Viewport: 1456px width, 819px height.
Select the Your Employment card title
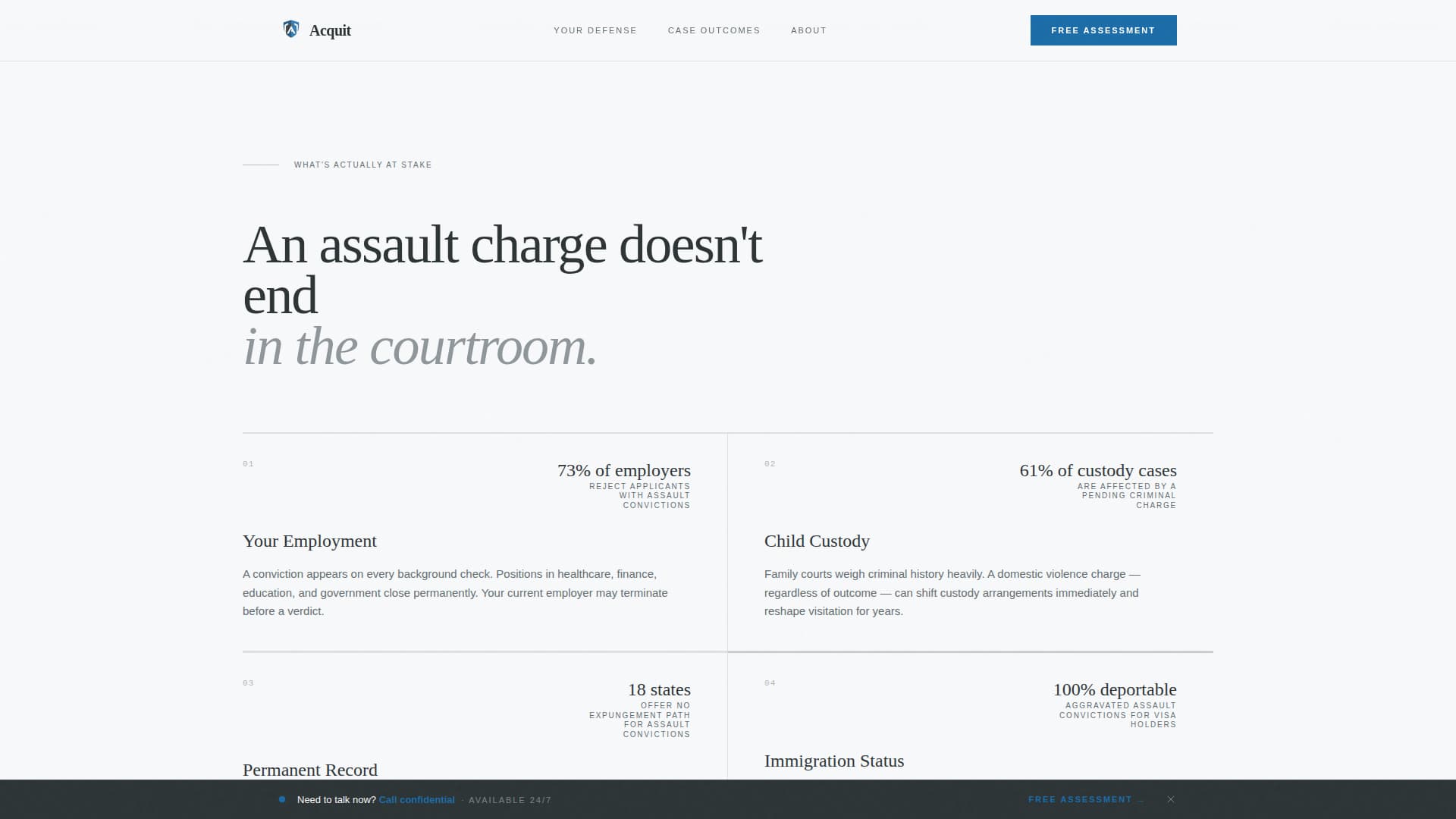pos(309,541)
